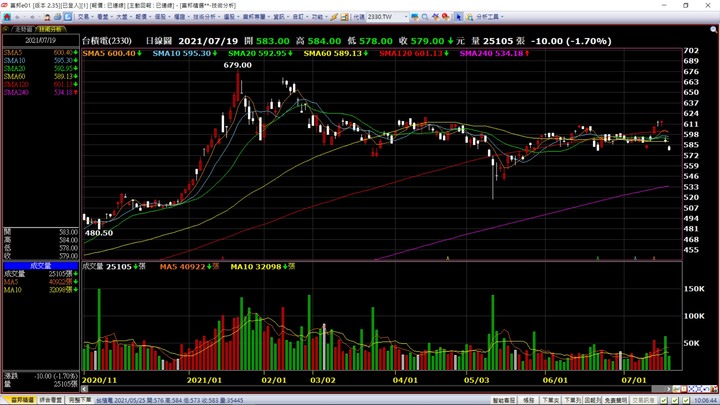Click the yellow calendar icon beside 代碼

(344, 17)
